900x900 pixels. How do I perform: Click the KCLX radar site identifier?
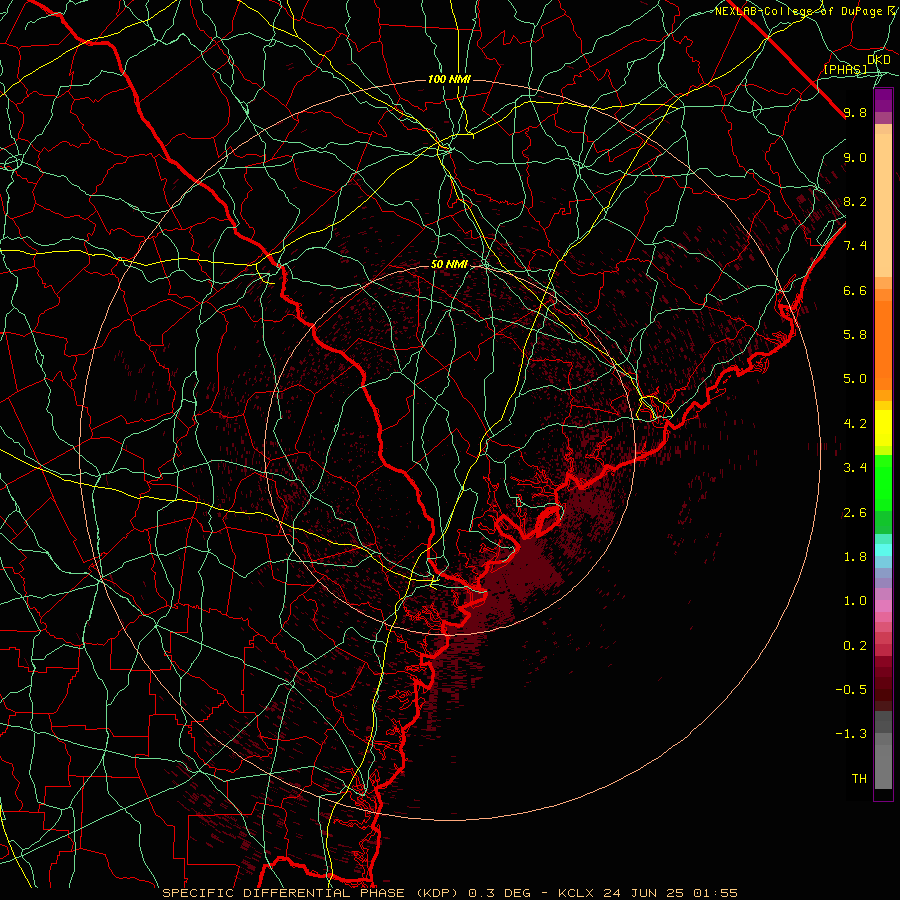[x=576, y=893]
